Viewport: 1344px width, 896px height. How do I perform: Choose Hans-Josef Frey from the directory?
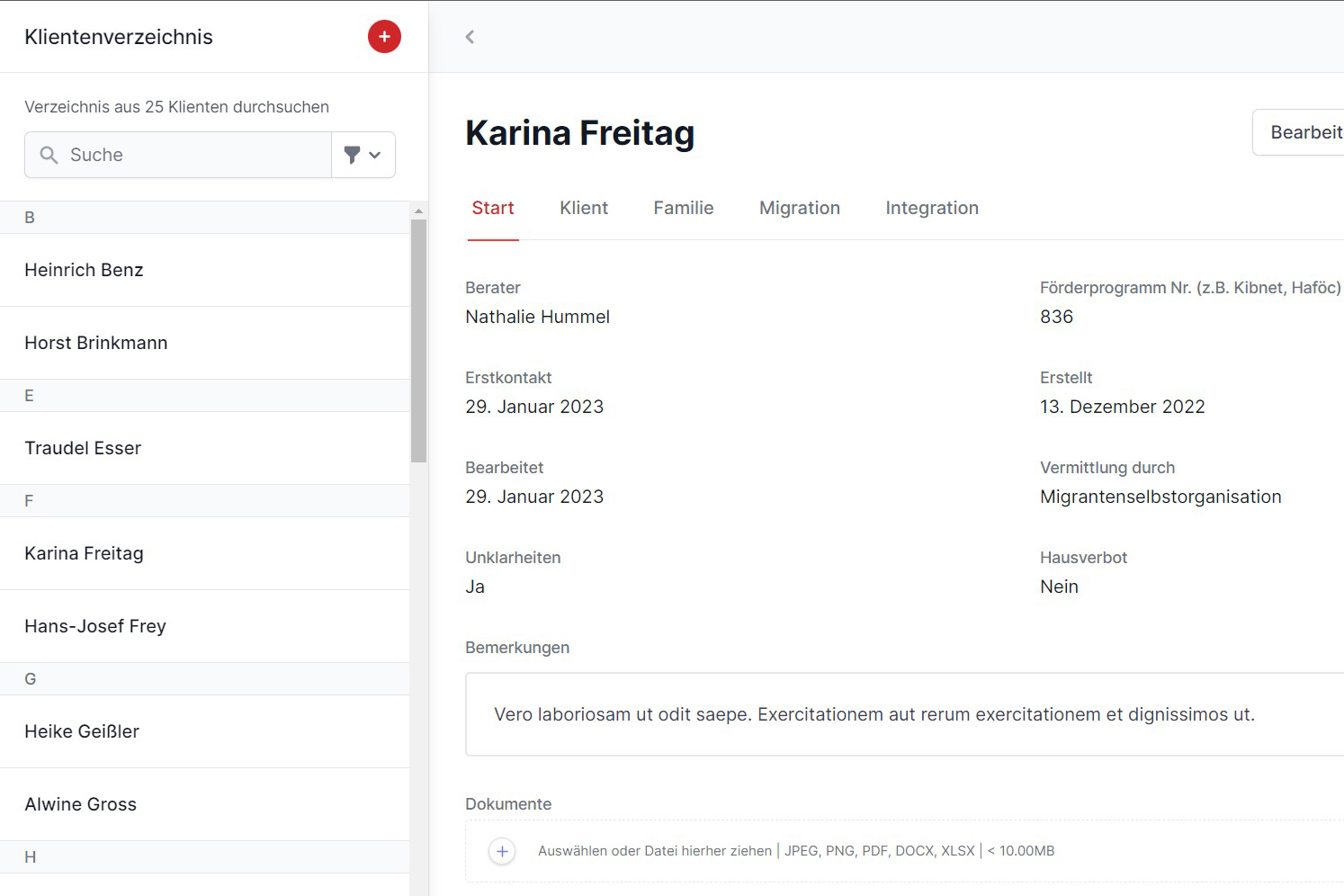(95, 626)
